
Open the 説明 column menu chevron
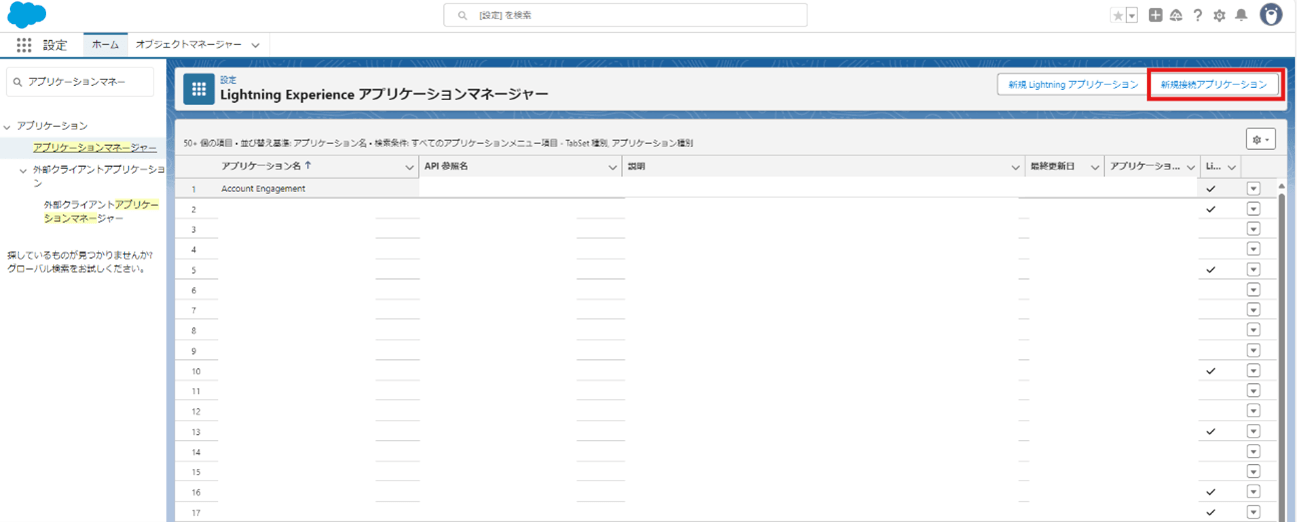tap(1016, 167)
